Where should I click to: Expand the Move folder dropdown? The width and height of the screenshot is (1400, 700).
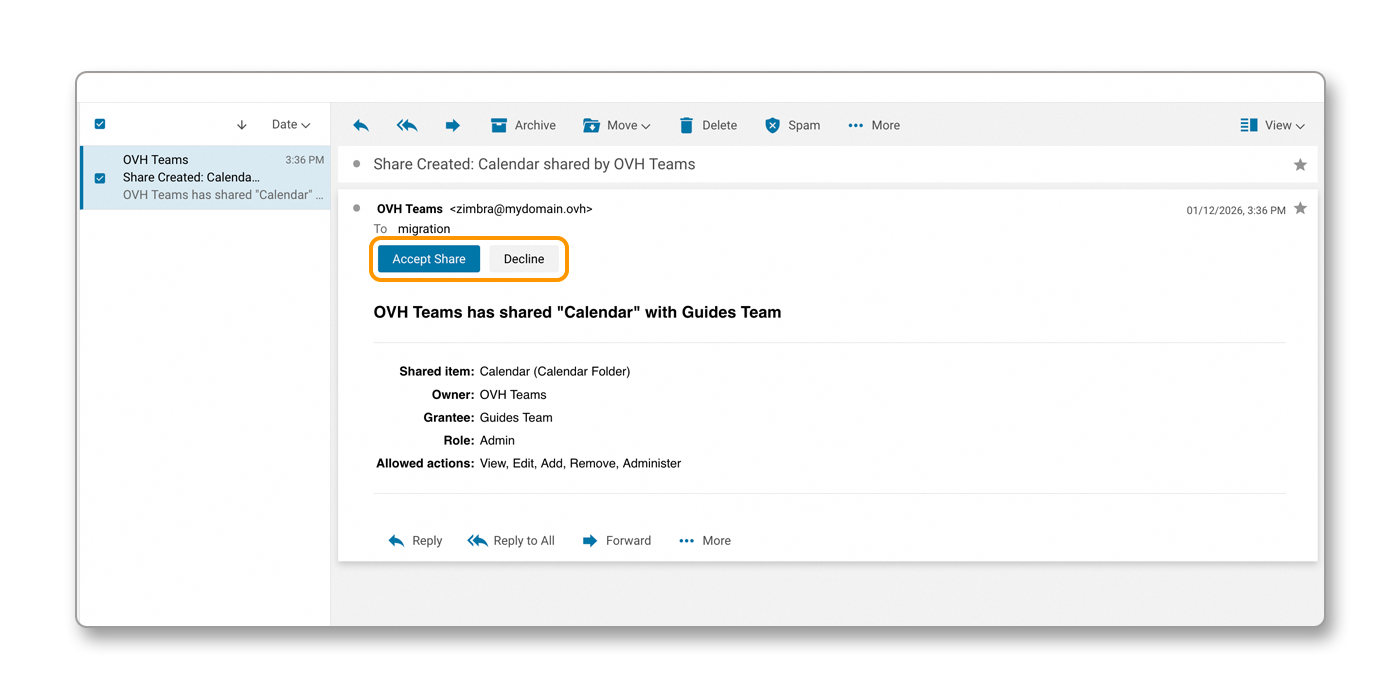[x=617, y=125]
